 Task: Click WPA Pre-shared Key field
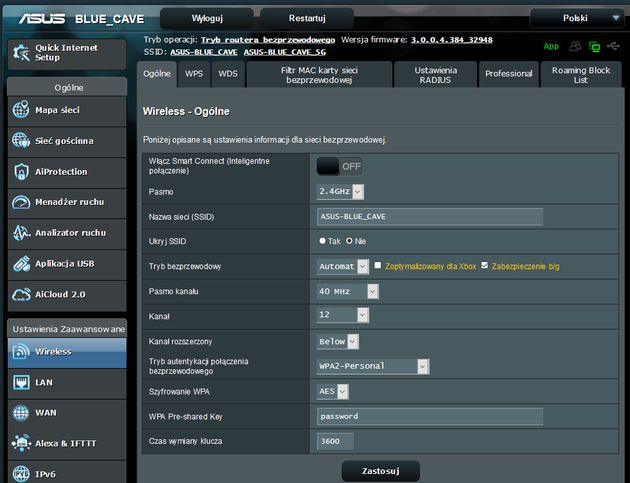pos(430,416)
